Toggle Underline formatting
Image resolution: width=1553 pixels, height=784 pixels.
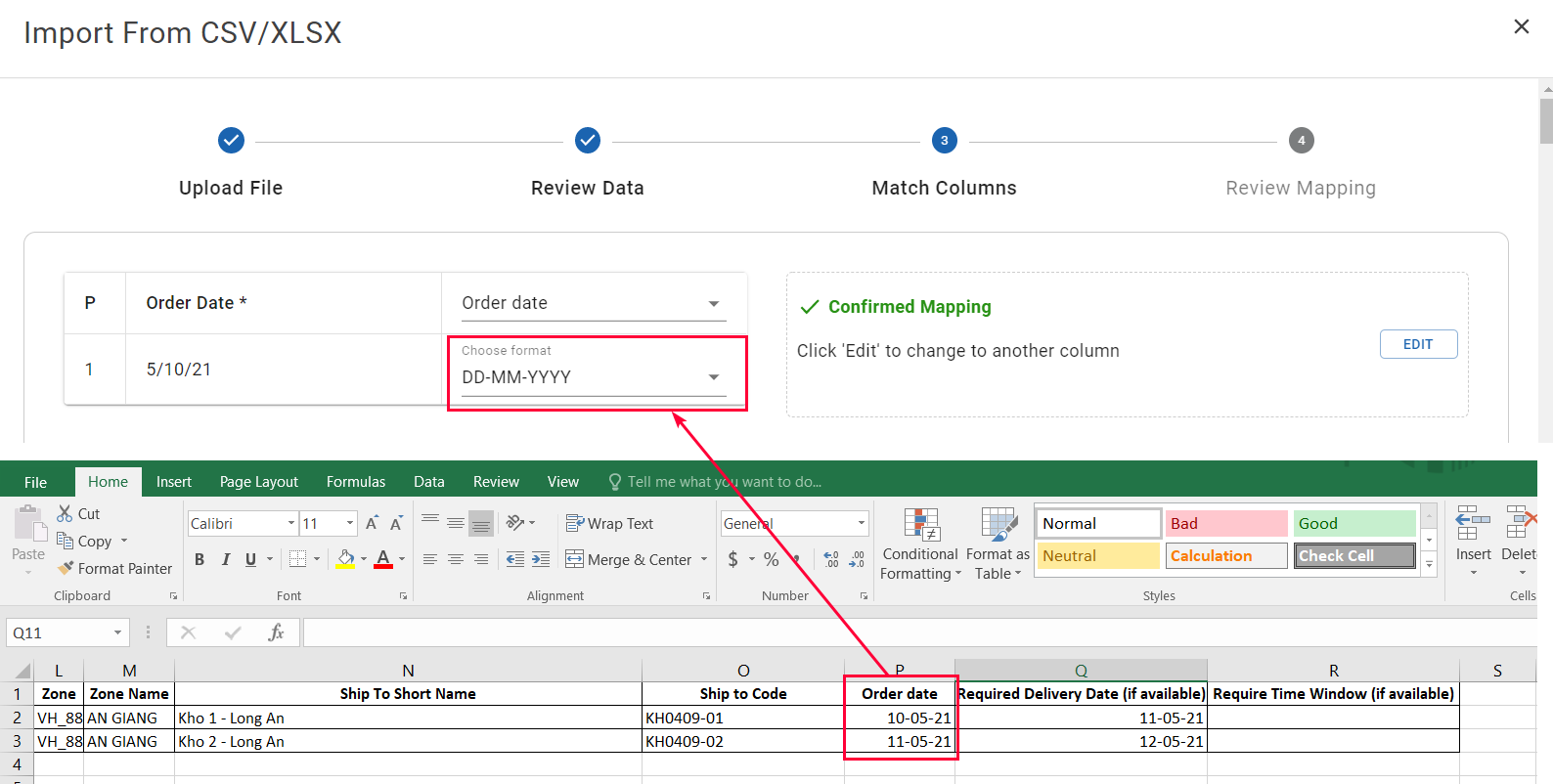[250, 559]
